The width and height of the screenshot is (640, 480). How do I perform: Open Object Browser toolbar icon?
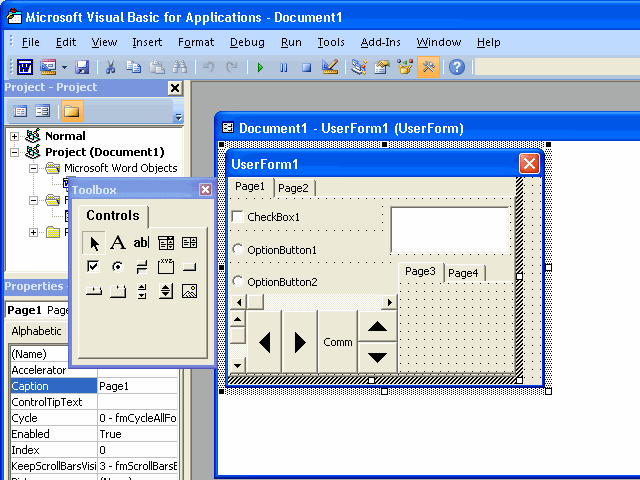tap(405, 67)
